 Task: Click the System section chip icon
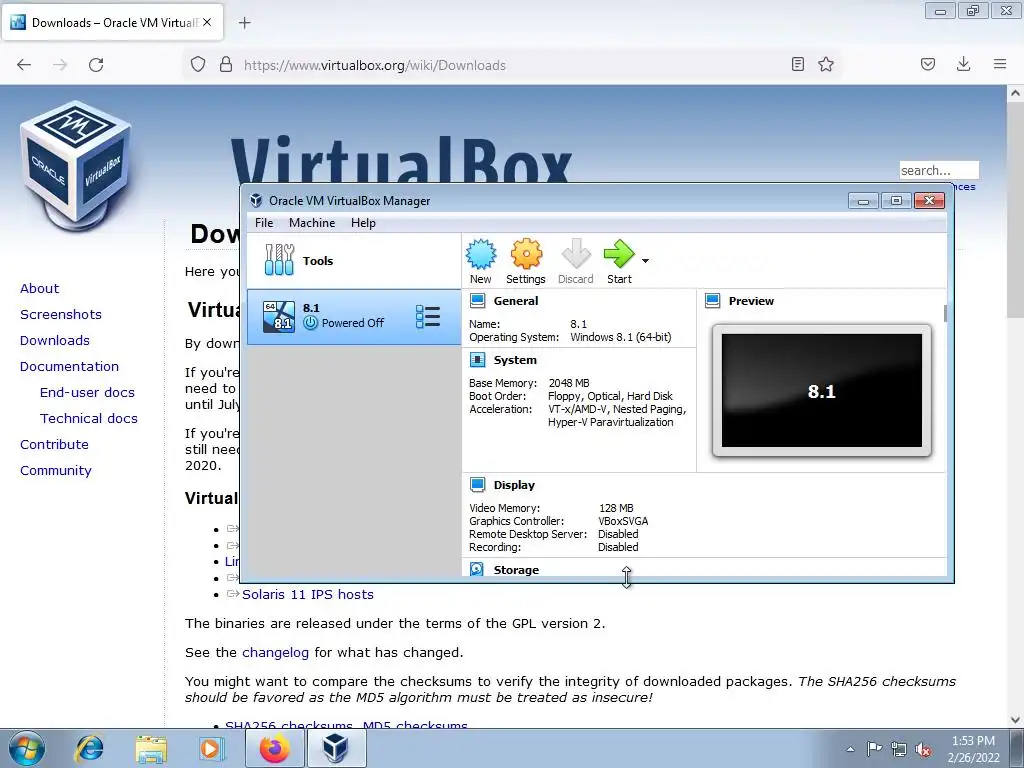click(477, 360)
